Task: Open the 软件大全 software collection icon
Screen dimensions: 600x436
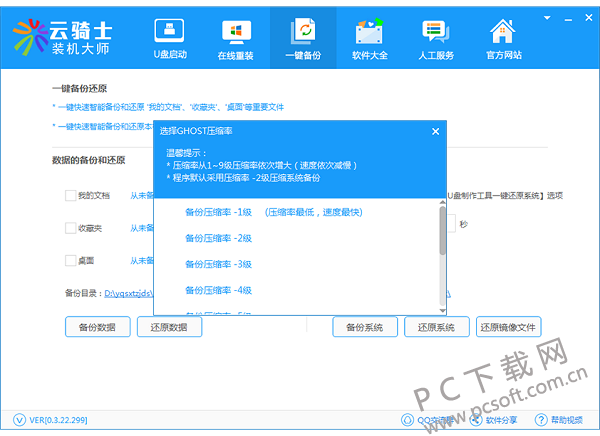Action: pyautogui.click(x=369, y=31)
